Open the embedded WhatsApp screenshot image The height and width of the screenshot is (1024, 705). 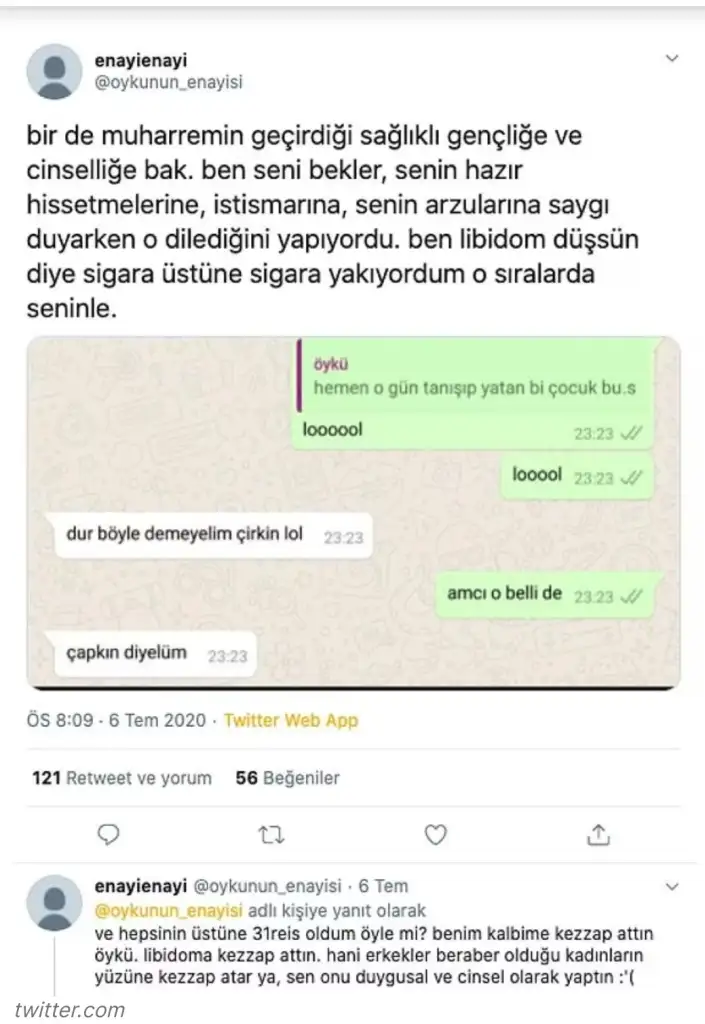tap(353, 513)
